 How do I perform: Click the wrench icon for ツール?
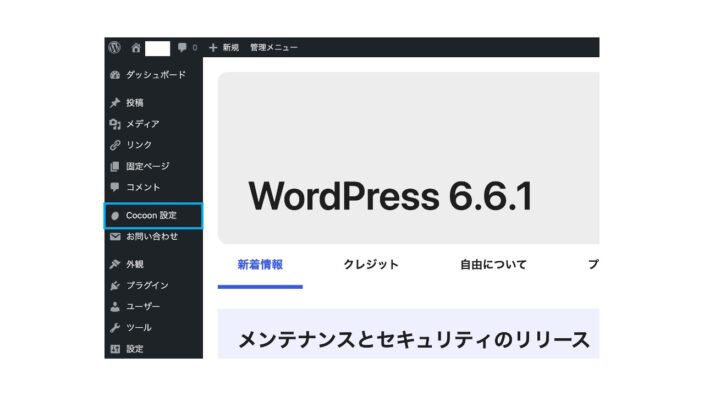pos(115,328)
